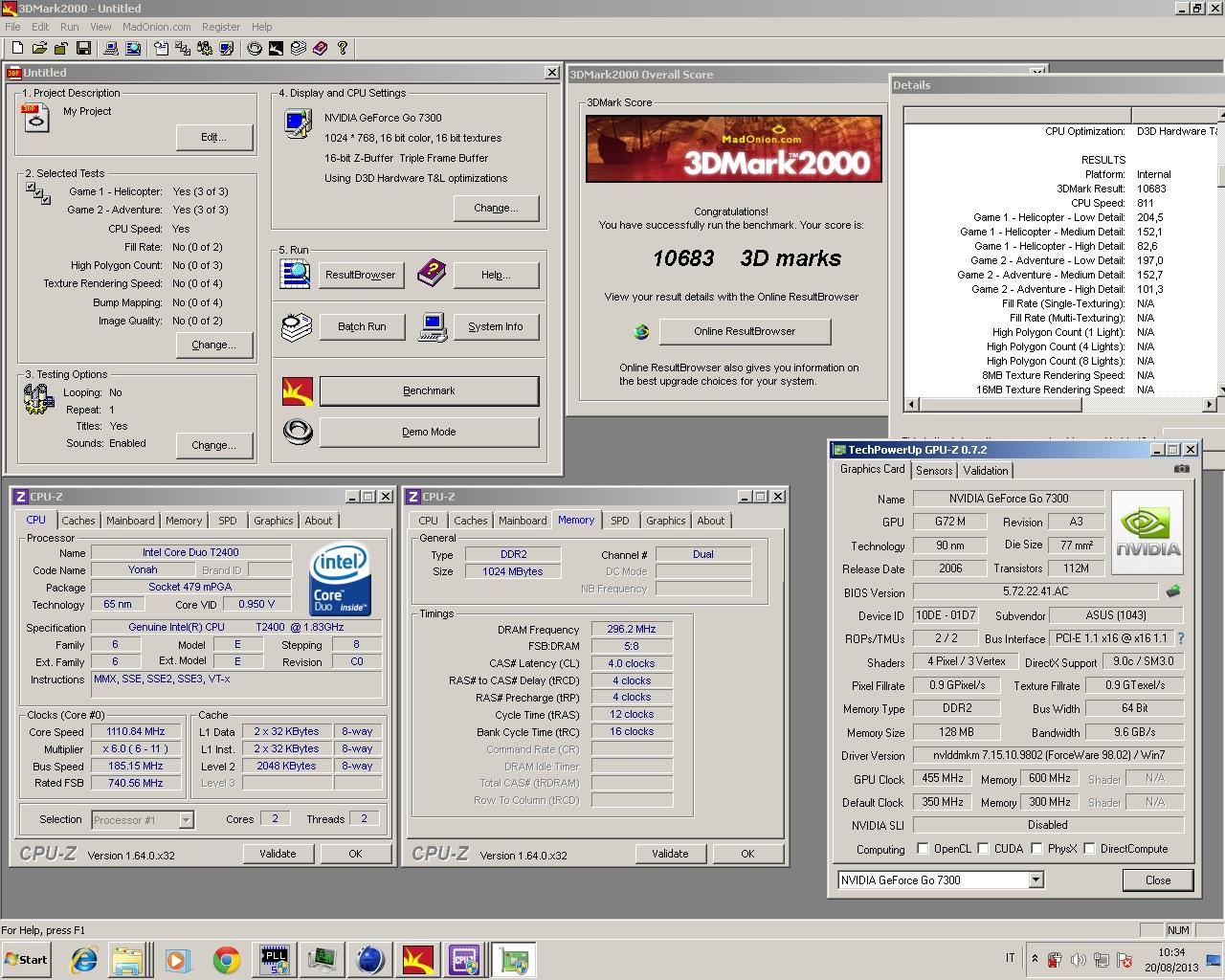
Task: Enable the CUDA checkbox in GPU-Z
Action: point(983,848)
